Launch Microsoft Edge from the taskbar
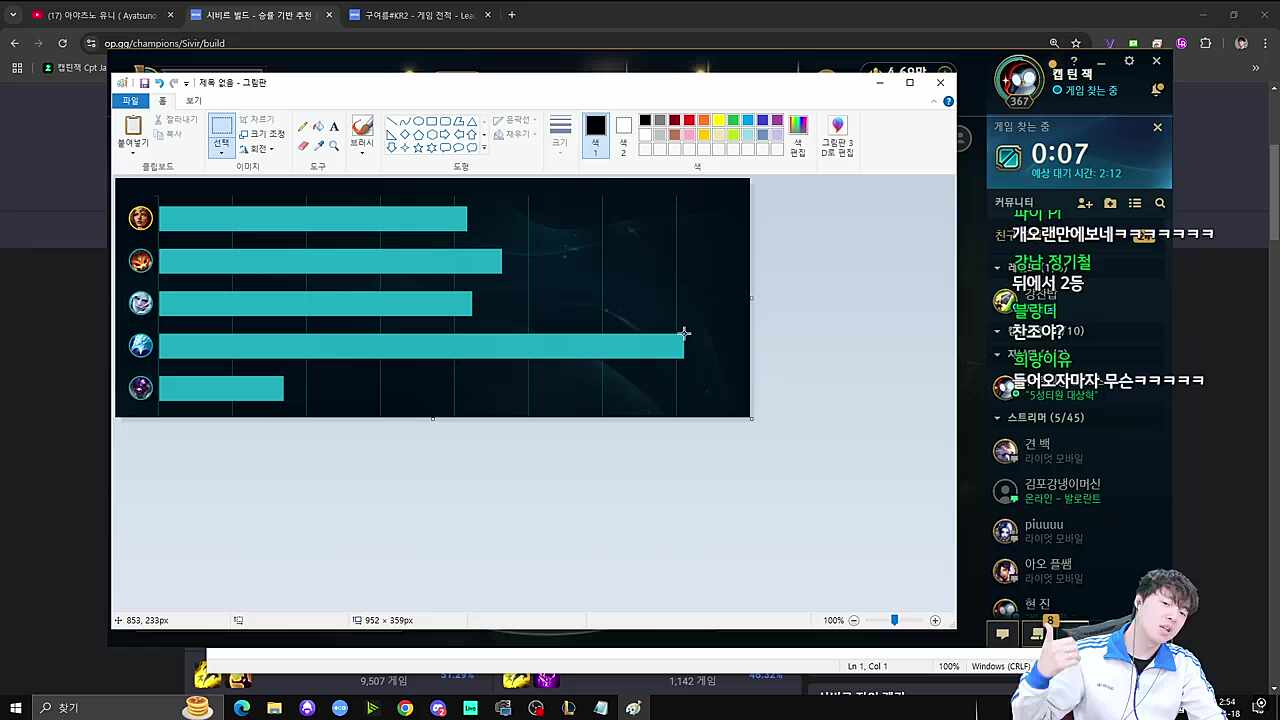 pos(241,708)
